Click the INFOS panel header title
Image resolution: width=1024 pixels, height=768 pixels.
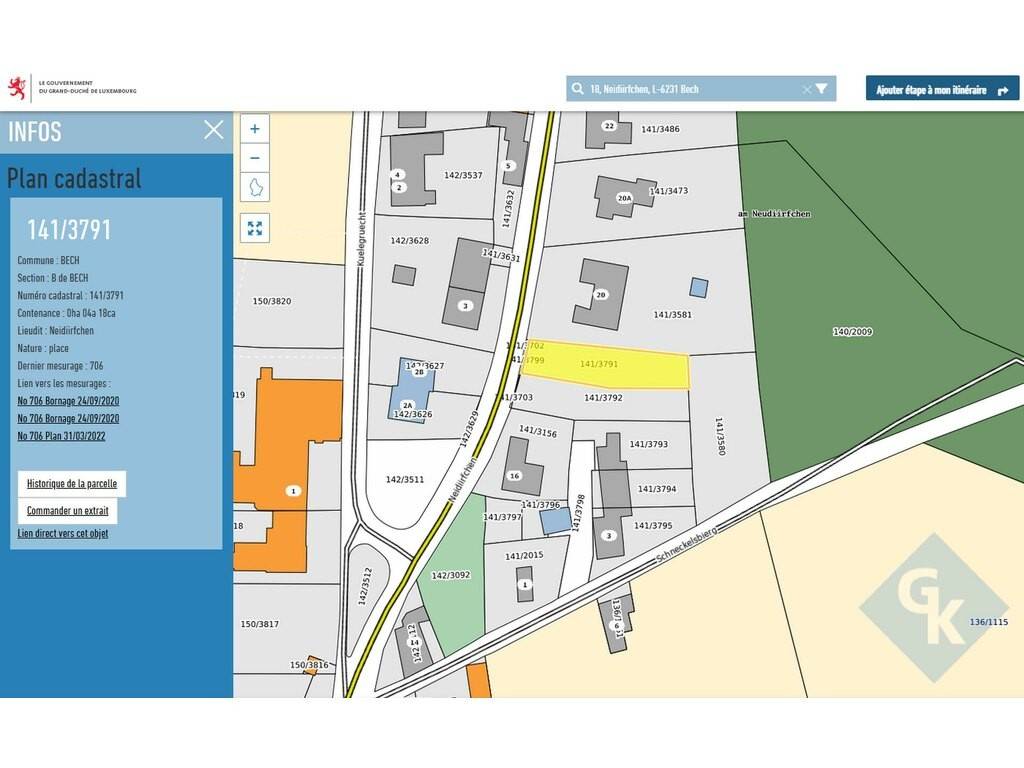click(x=35, y=131)
